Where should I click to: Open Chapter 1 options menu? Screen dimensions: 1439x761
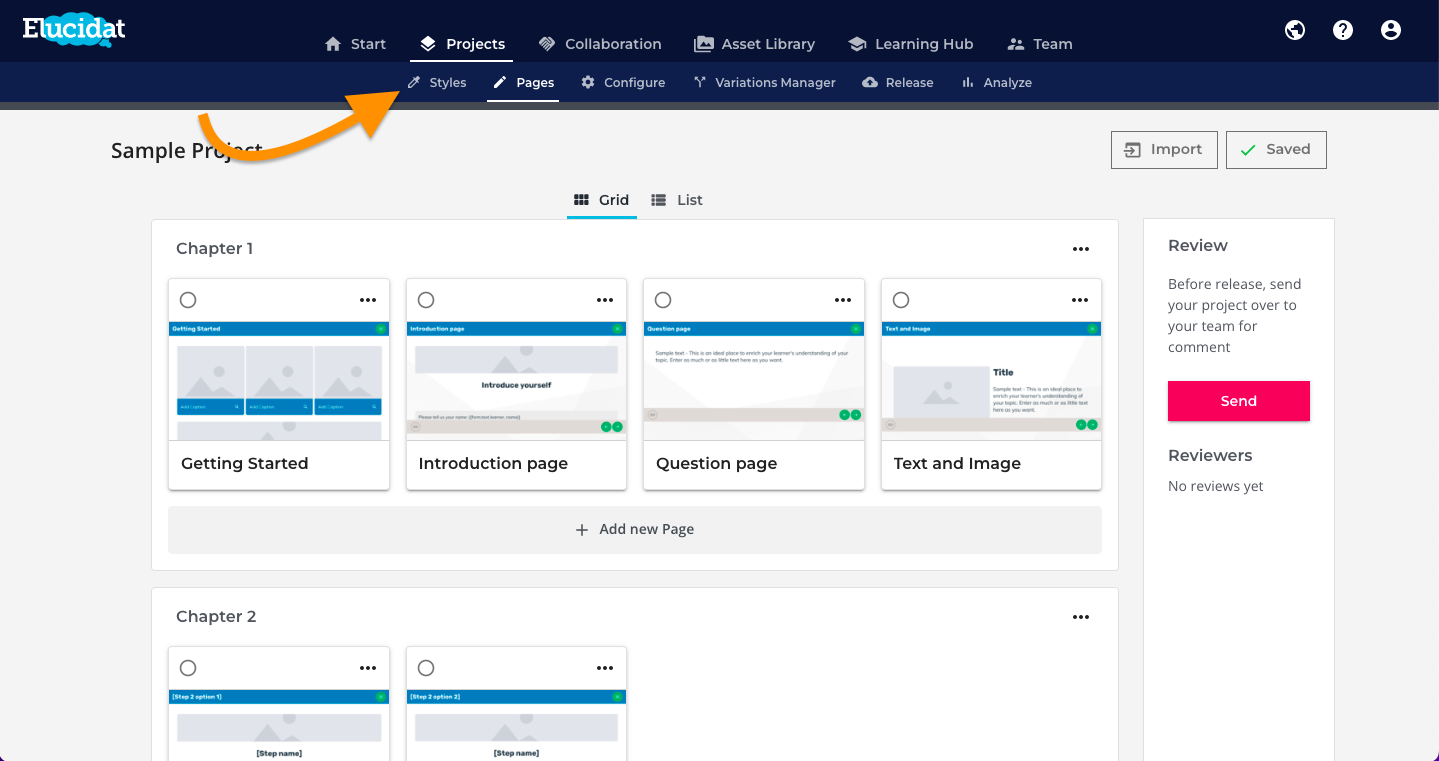(1081, 249)
